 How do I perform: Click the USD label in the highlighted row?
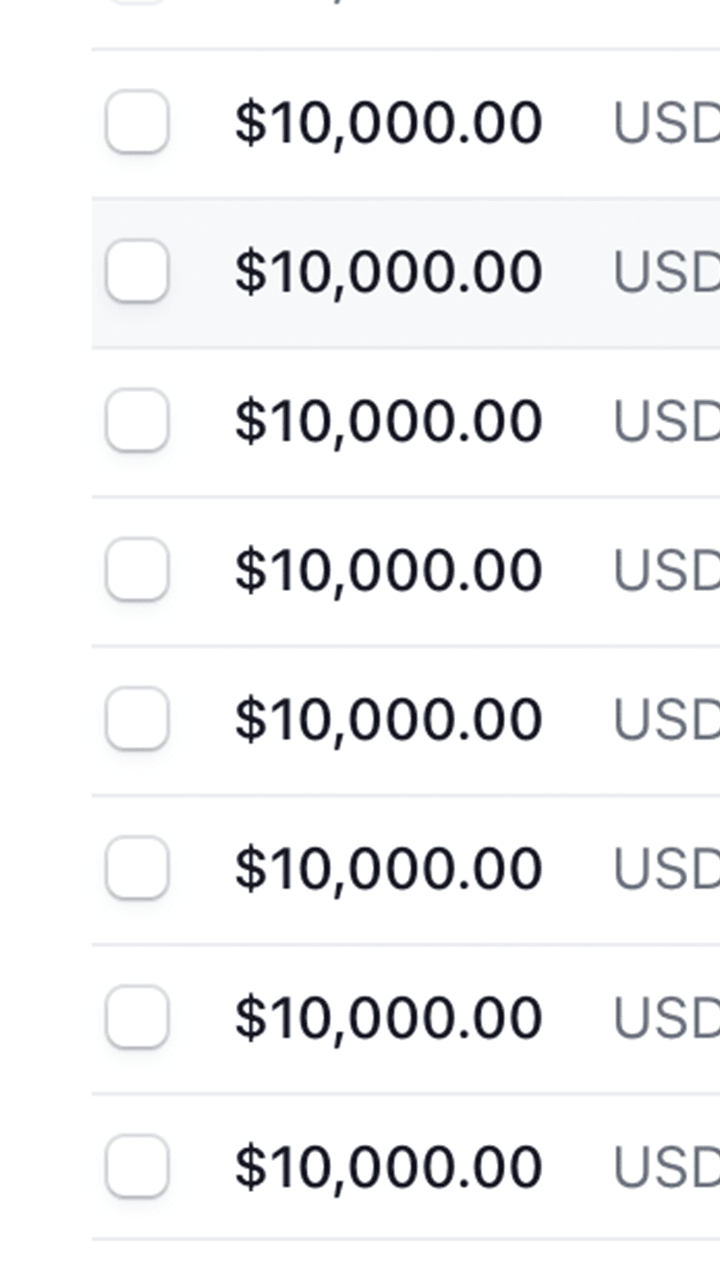[x=666, y=272]
